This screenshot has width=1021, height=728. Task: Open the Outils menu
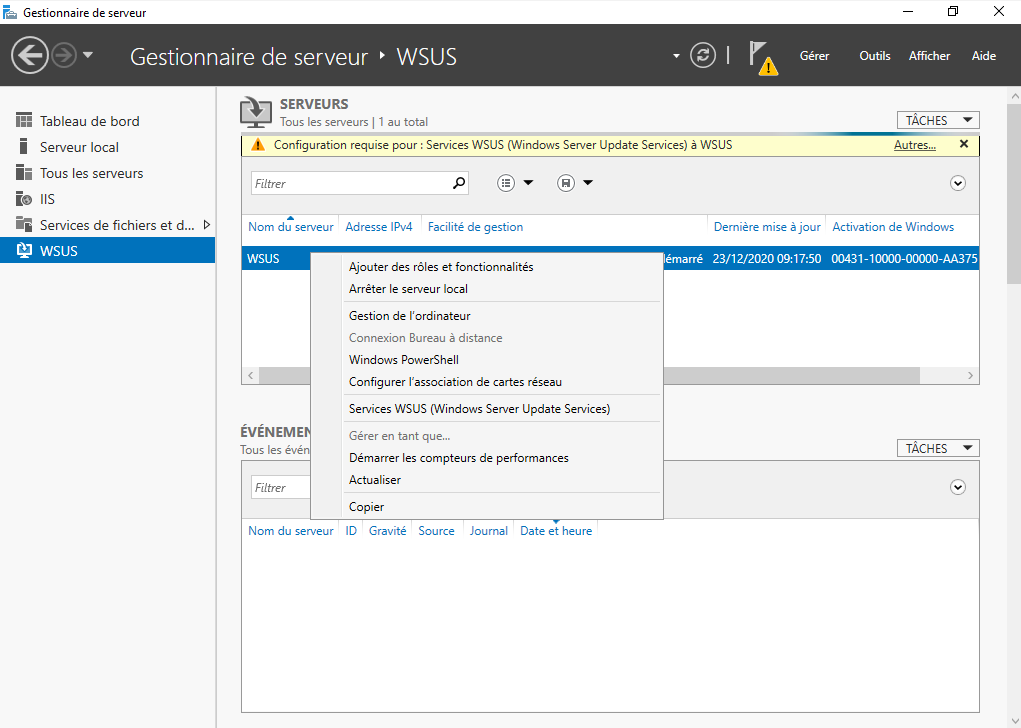(x=874, y=56)
